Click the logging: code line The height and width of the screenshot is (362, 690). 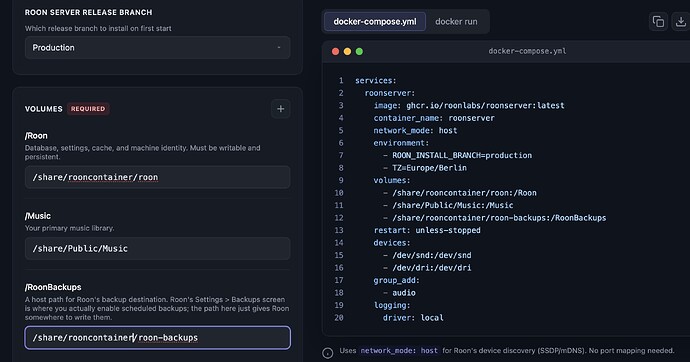[x=392, y=305]
